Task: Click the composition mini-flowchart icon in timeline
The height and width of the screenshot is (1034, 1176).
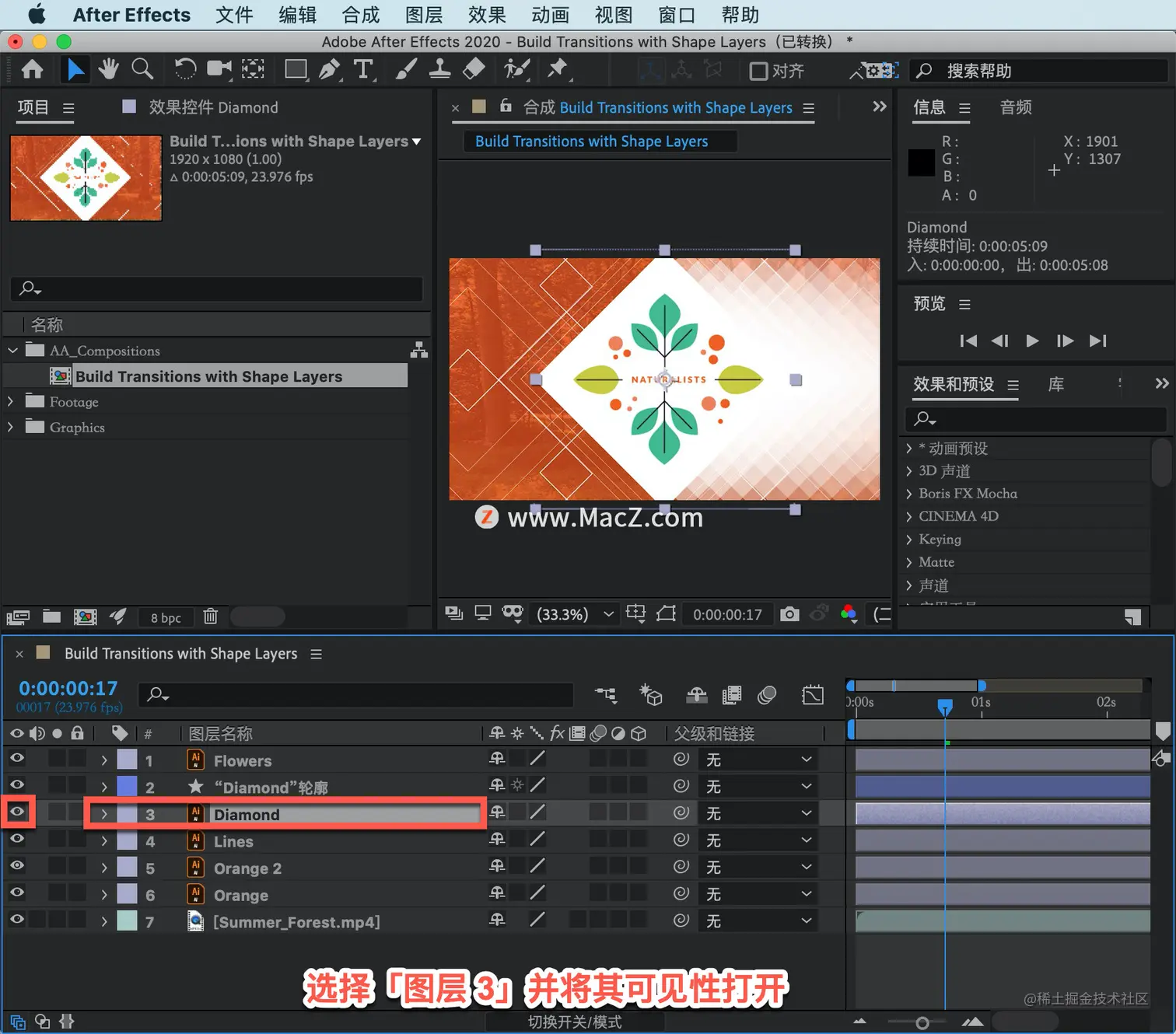Action: [606, 694]
